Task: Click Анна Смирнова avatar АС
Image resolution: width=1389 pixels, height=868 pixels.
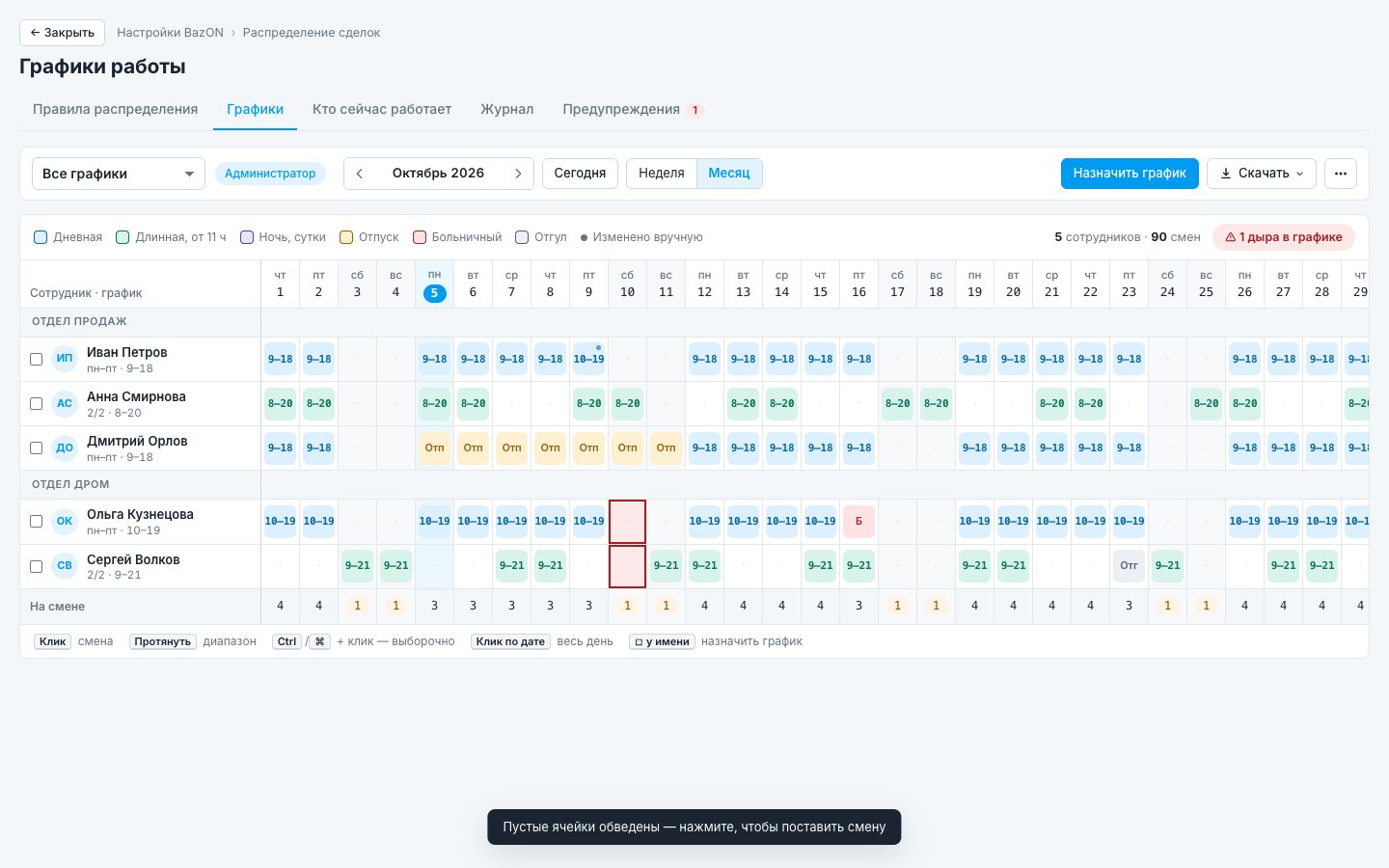Action: (65, 403)
